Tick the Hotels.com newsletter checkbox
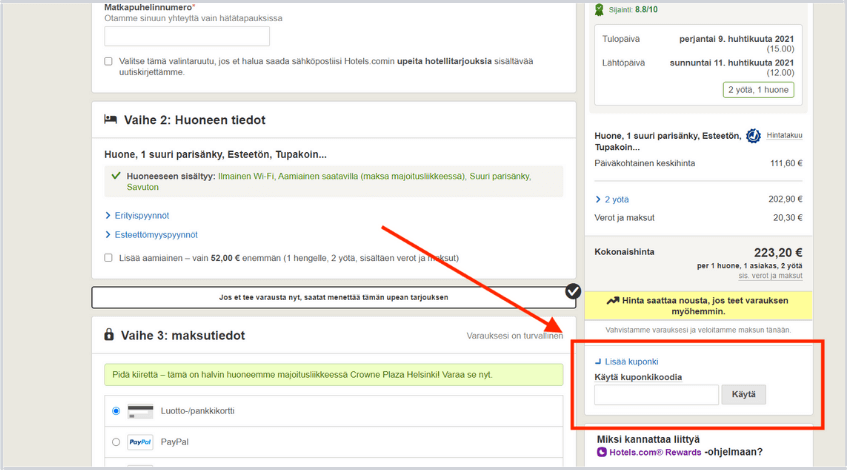Screen dimensions: 847x470 pyautogui.click(x=108, y=61)
